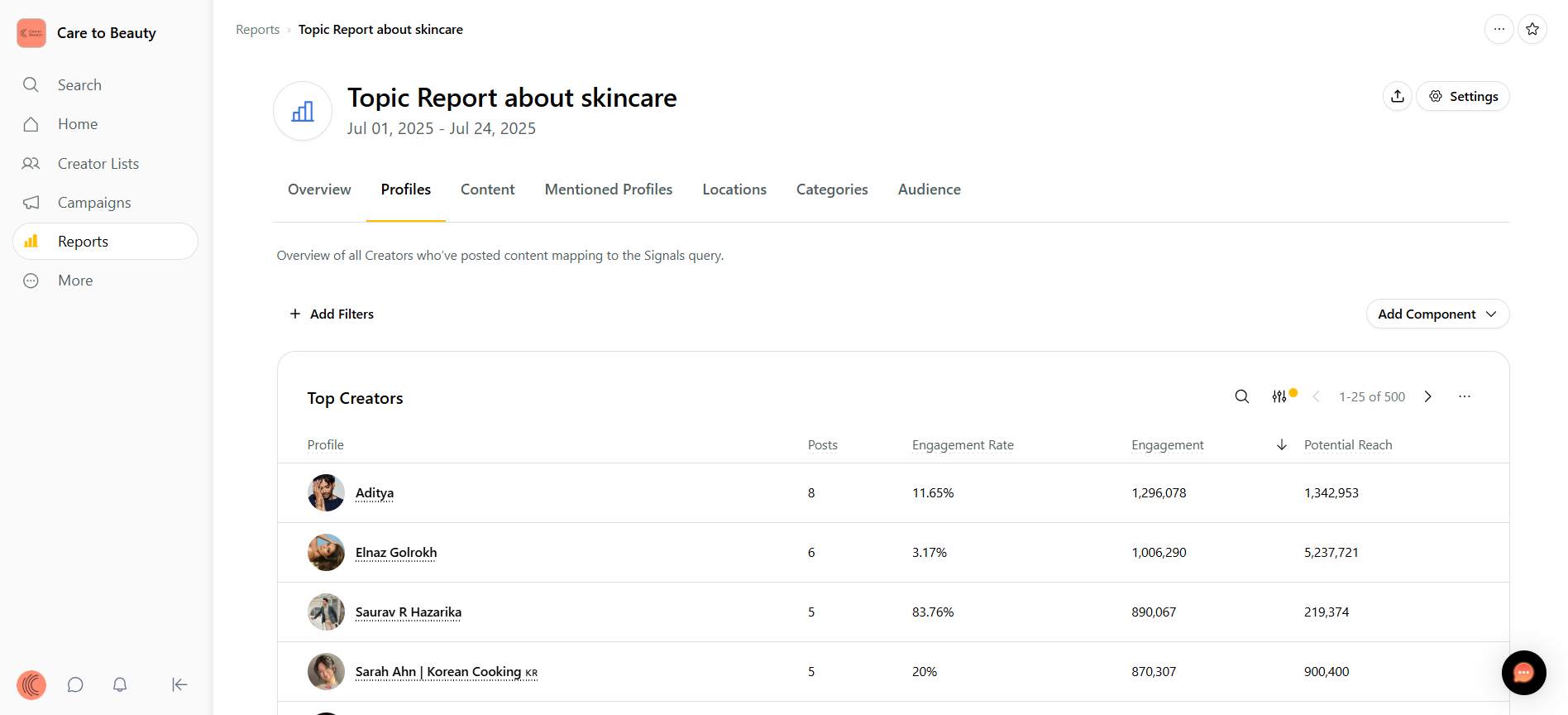
Task: Open the top-right three-dot options menu
Action: coord(1499,29)
